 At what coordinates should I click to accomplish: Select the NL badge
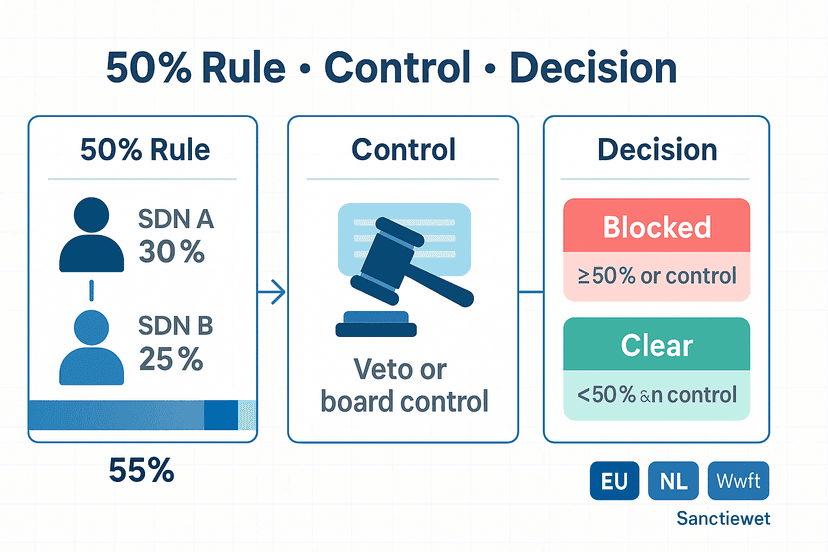point(673,481)
